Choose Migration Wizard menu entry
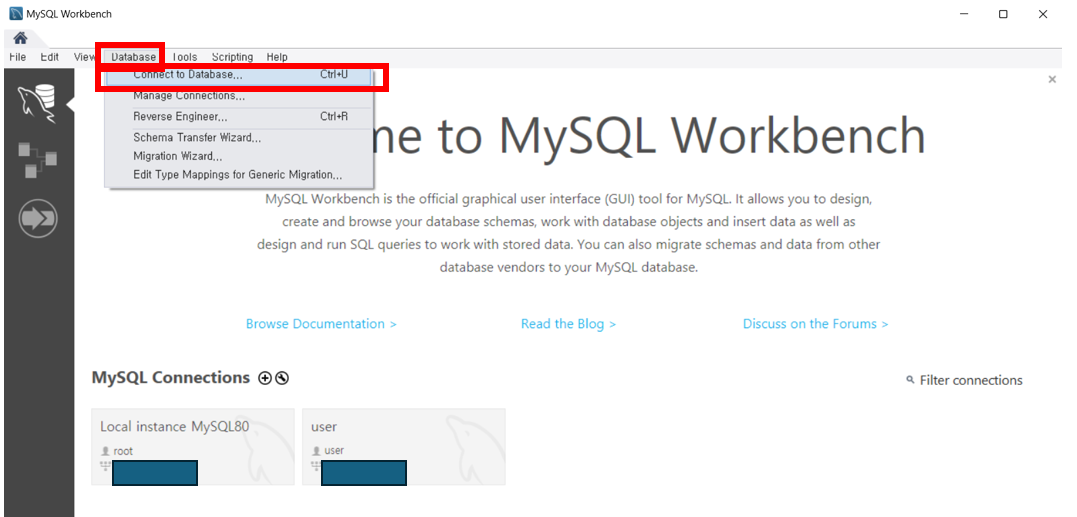Screen dimensions: 1077x517 239,156
